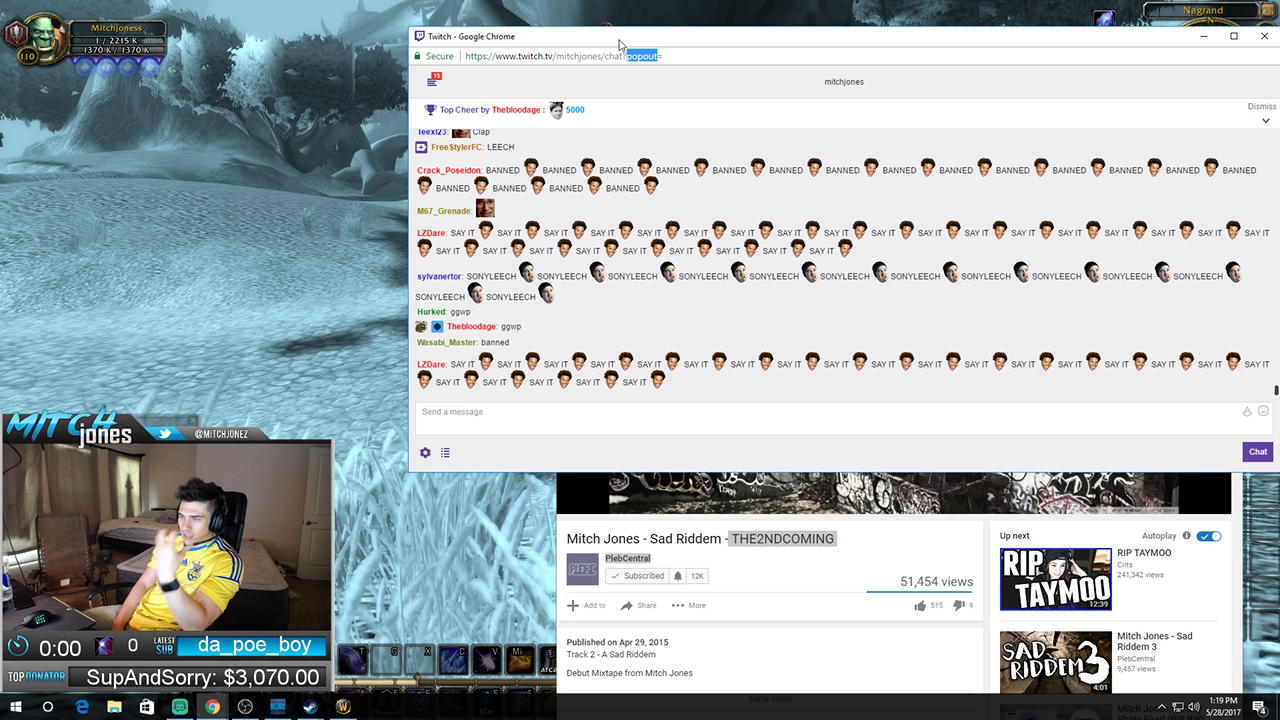
Task: Open the Sad Riddem 3 video thumbnail
Action: tap(1055, 662)
